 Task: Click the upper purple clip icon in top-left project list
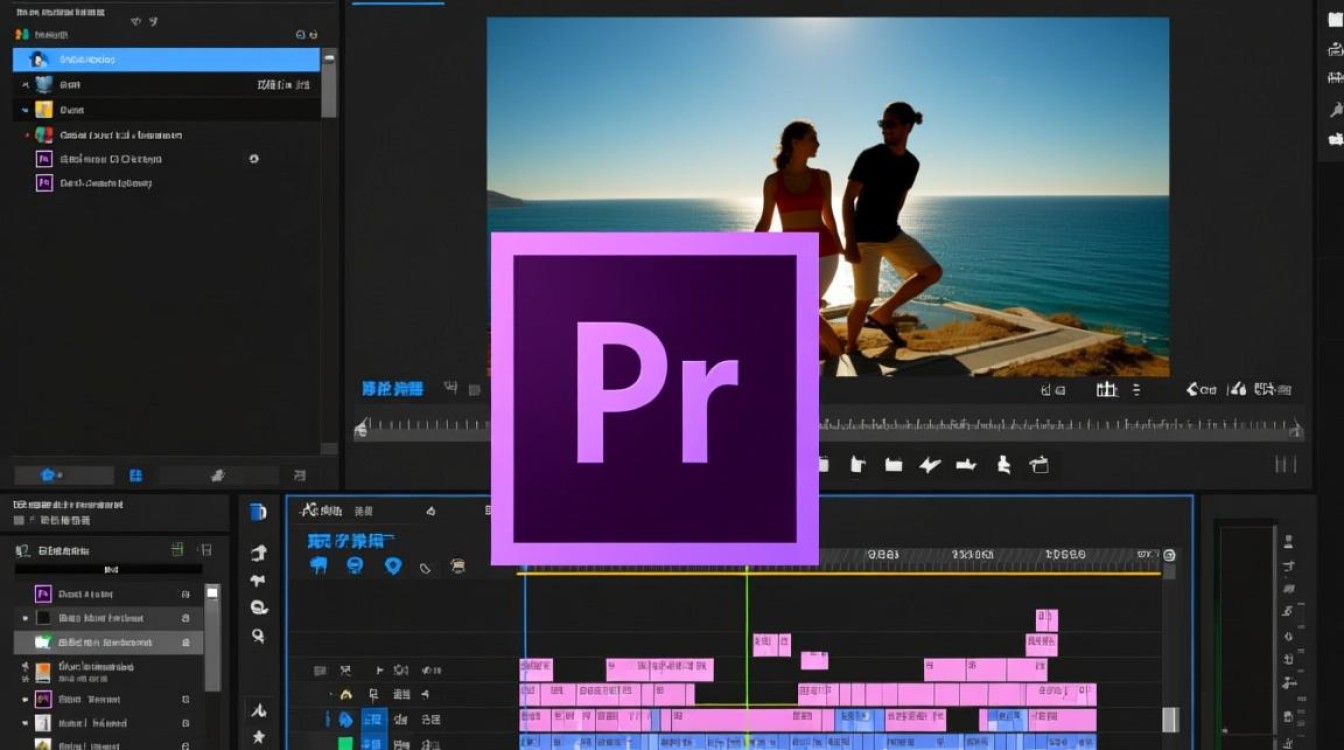point(44,158)
